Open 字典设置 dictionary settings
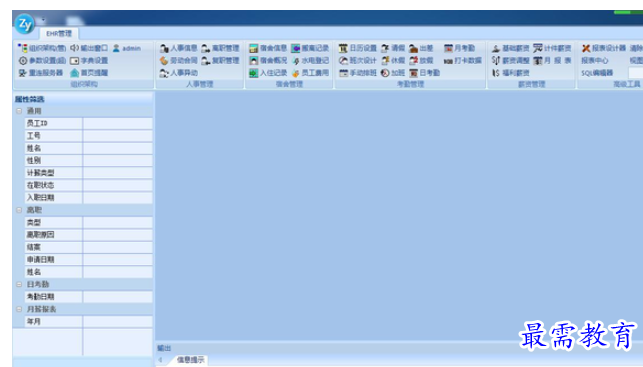This screenshot has height=367, width=643. [x=89, y=61]
